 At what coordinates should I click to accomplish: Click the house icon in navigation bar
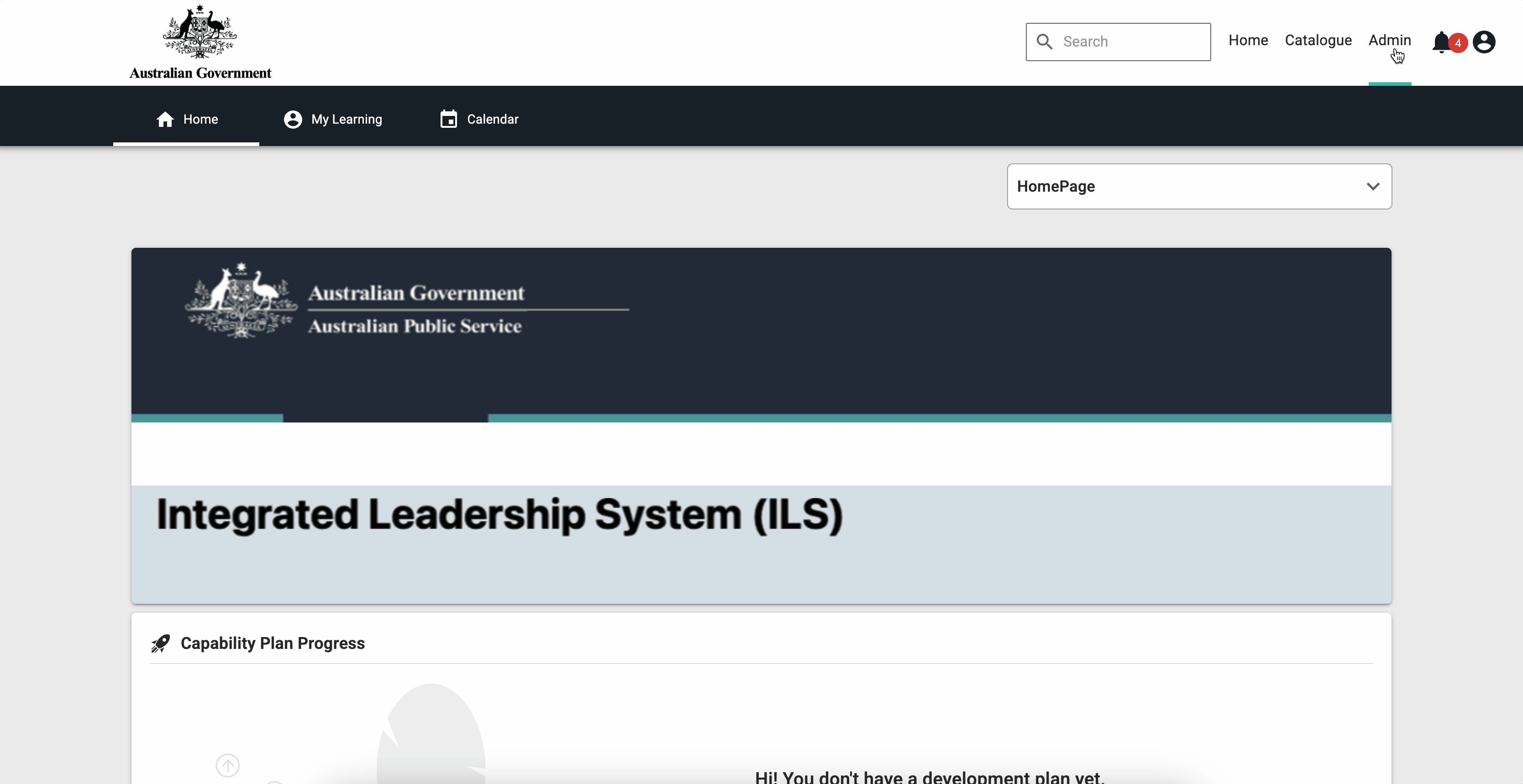165,120
